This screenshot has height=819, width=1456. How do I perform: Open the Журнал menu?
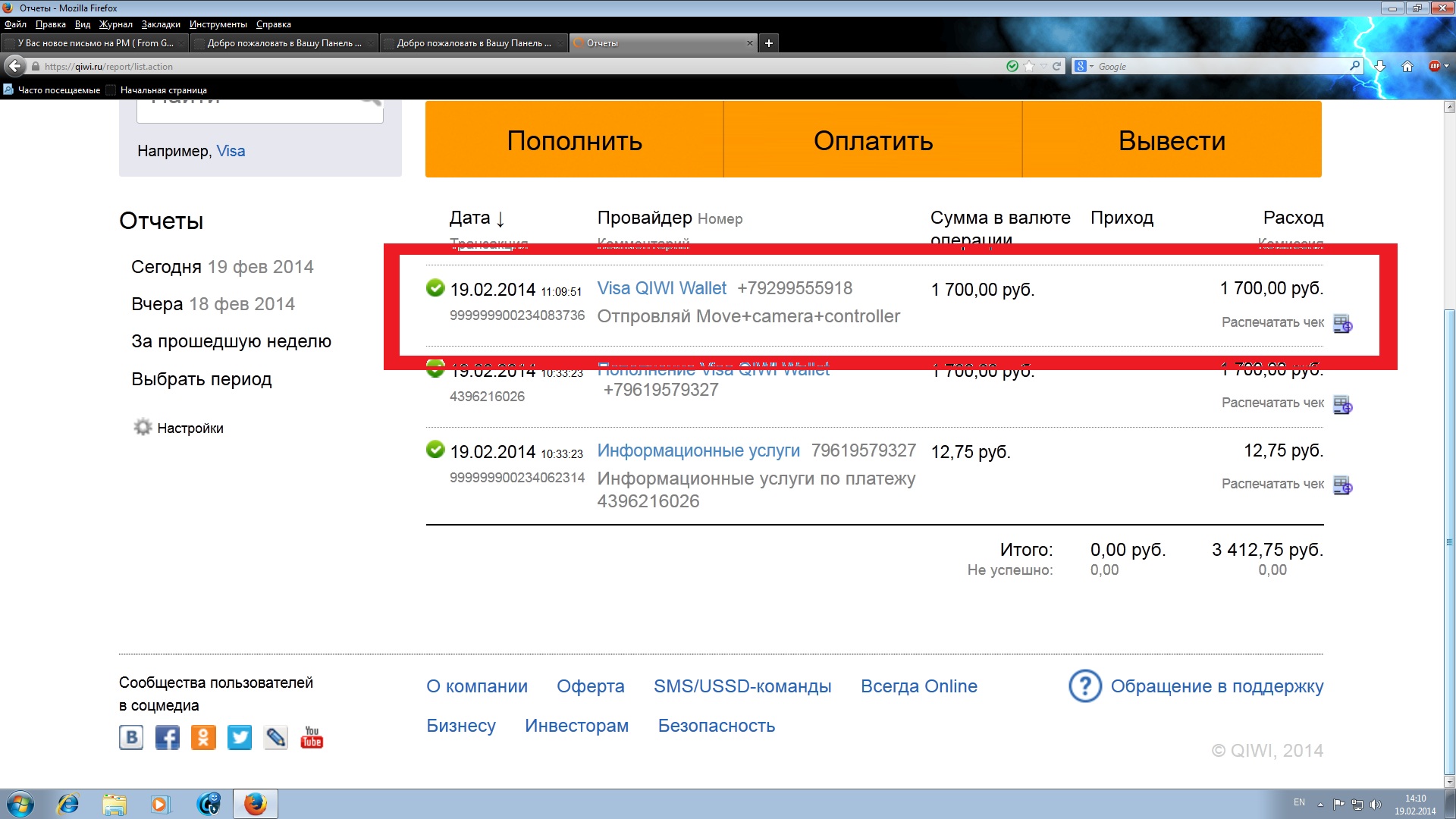tap(115, 24)
